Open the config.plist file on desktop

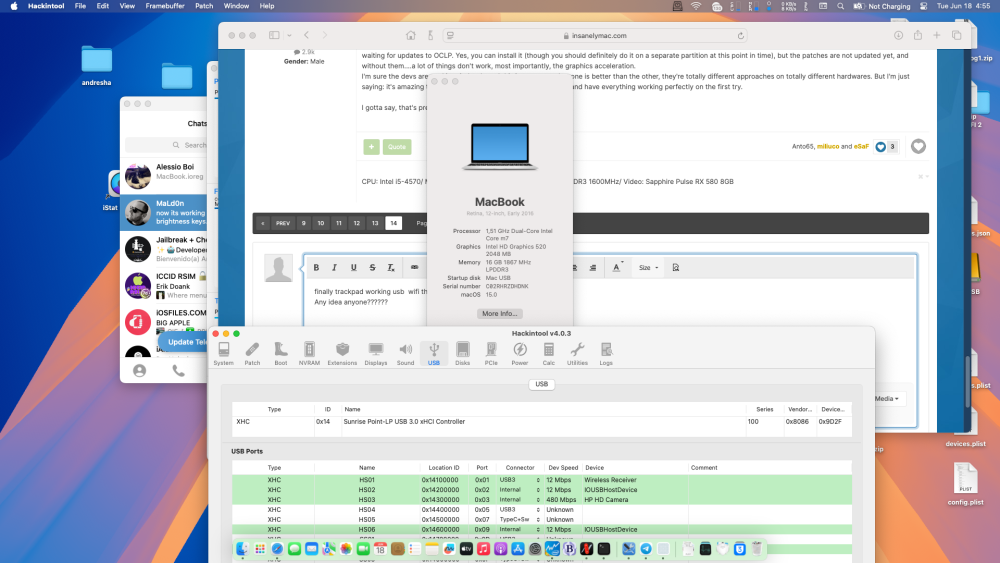[x=966, y=485]
